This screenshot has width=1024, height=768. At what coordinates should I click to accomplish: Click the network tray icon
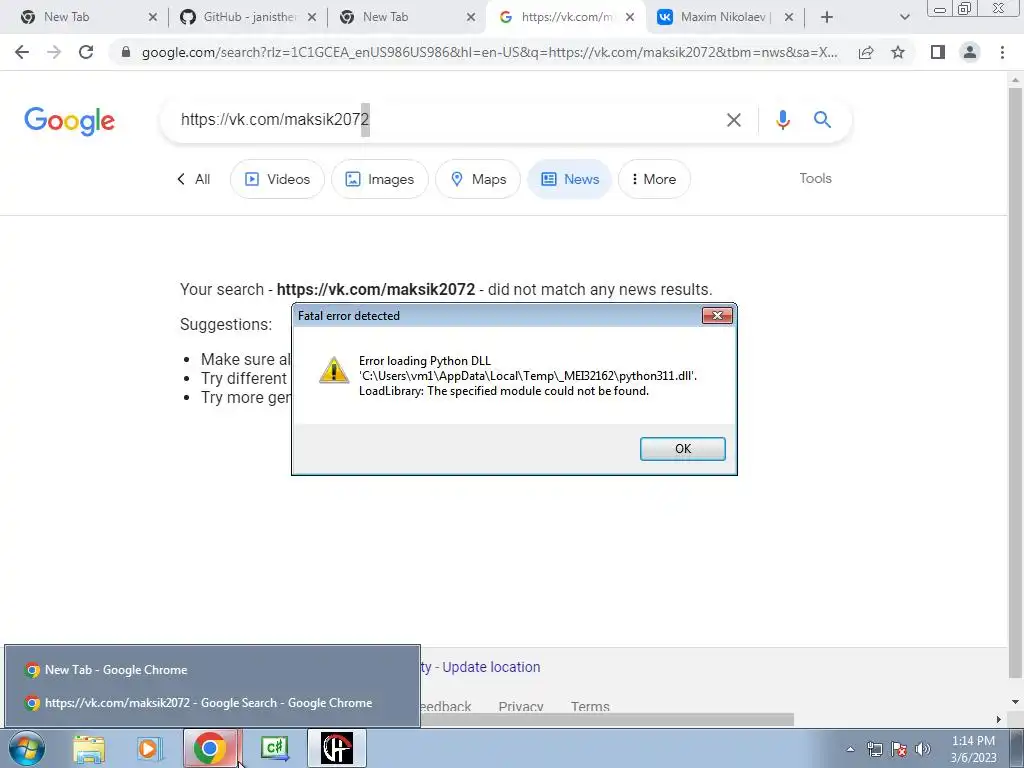click(x=874, y=749)
